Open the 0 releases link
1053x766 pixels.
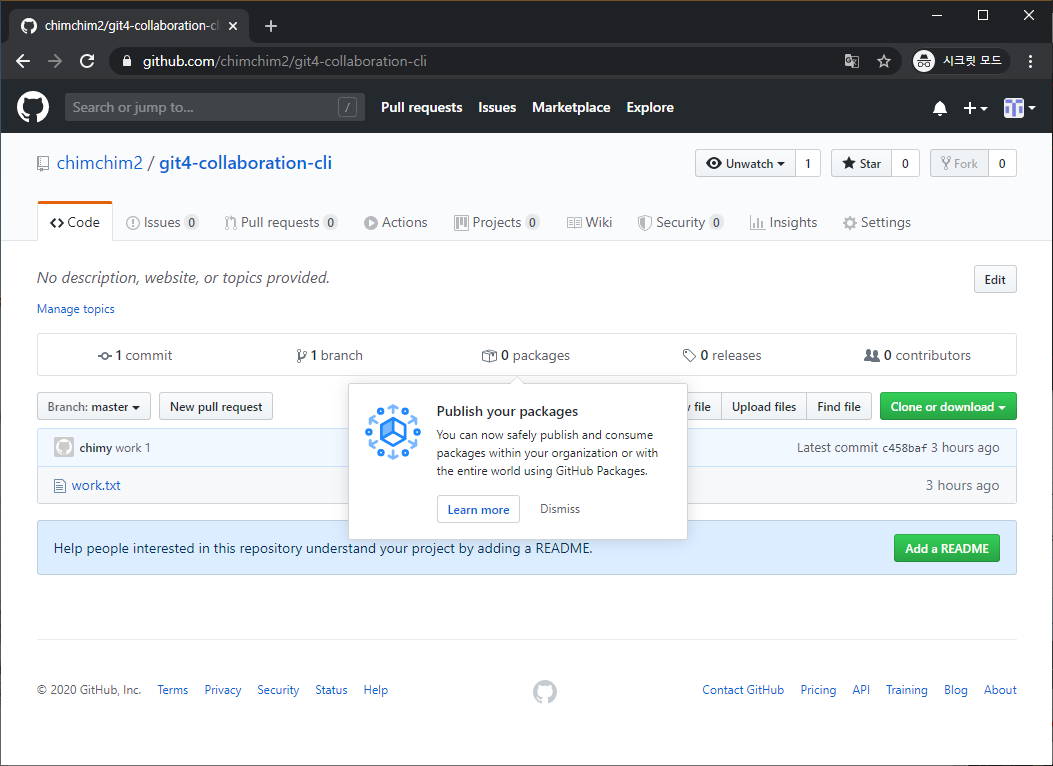tap(722, 355)
